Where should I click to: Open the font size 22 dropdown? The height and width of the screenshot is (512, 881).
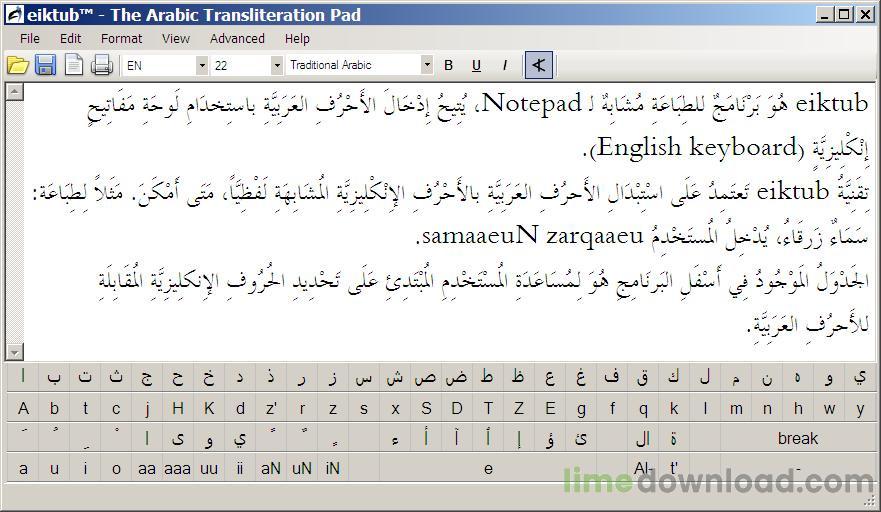point(276,65)
